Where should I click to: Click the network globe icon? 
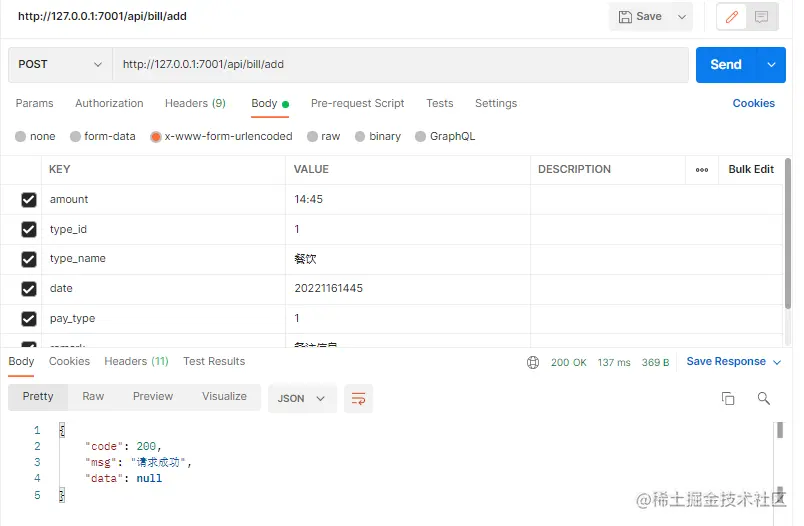pos(533,362)
